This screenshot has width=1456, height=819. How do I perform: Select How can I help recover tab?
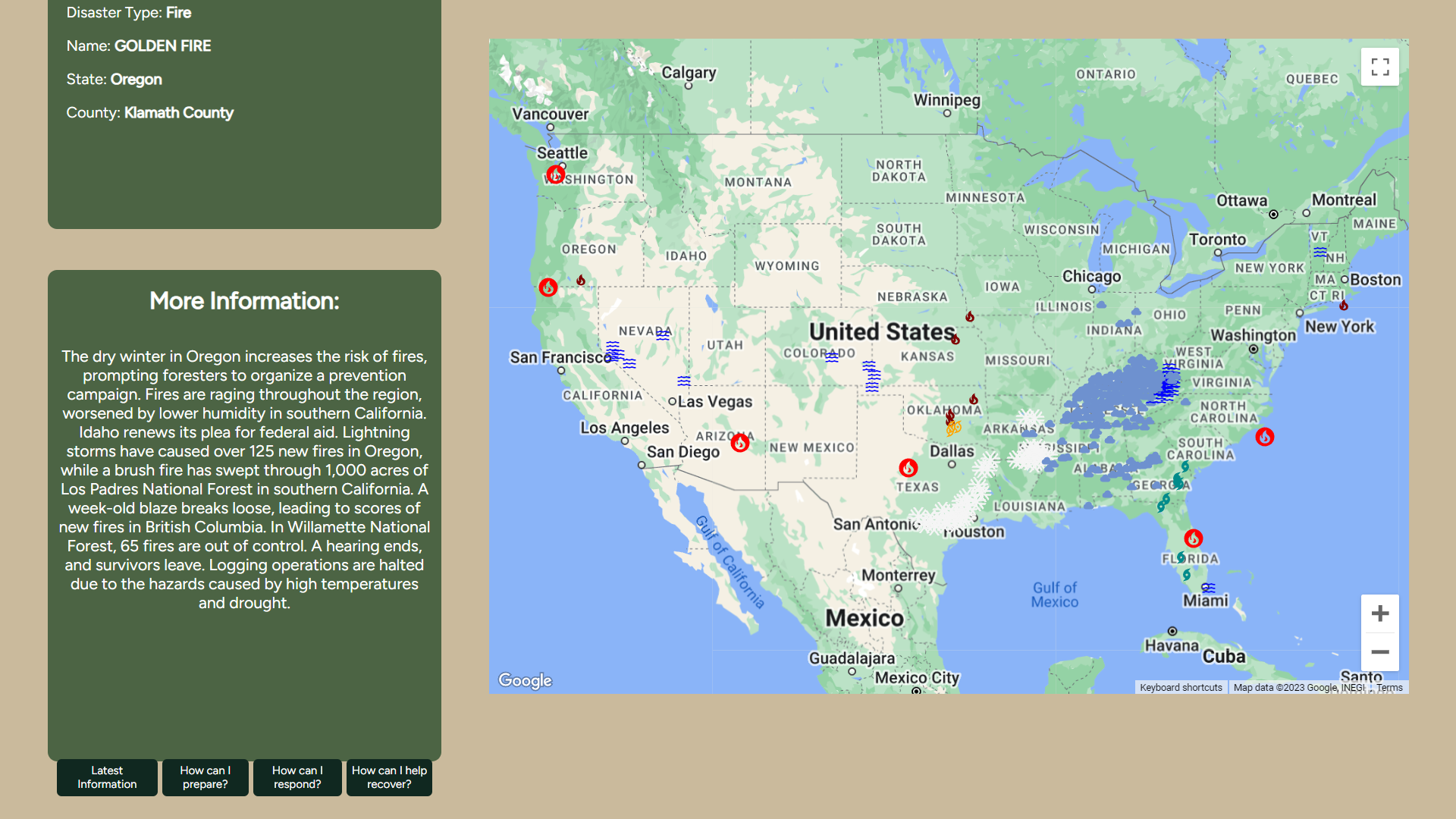pos(389,777)
